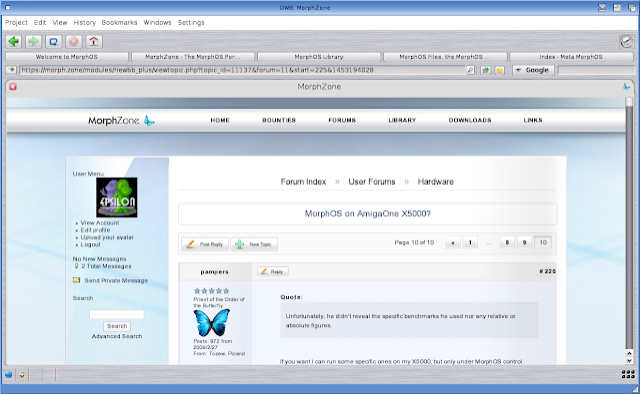Click the star bookmark icon by address bar
The image size is (640, 394).
click(x=500, y=70)
